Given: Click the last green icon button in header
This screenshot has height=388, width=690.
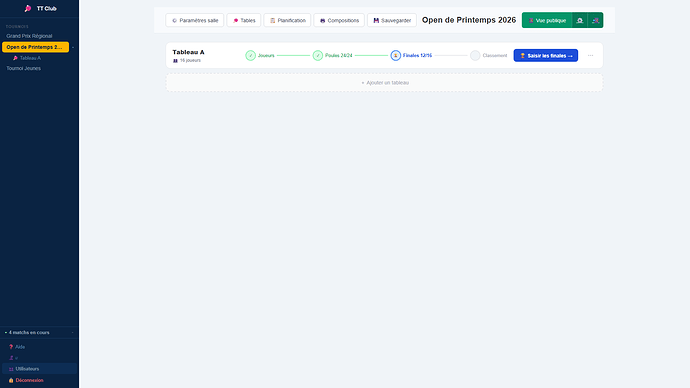Looking at the screenshot, I should tap(595, 20).
